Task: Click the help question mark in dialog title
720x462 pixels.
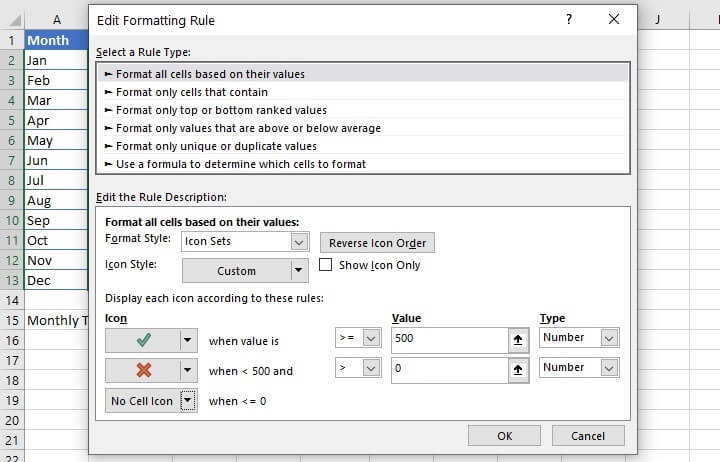Action: tap(569, 19)
